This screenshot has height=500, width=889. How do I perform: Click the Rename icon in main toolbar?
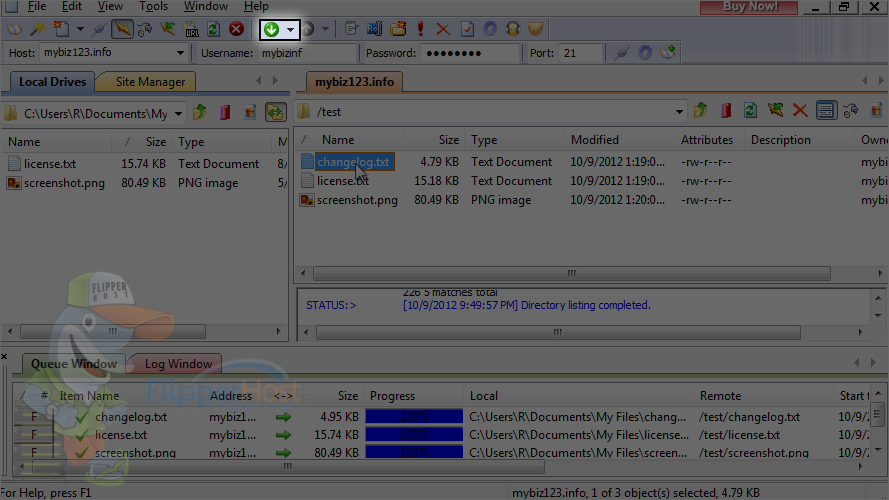pos(374,29)
